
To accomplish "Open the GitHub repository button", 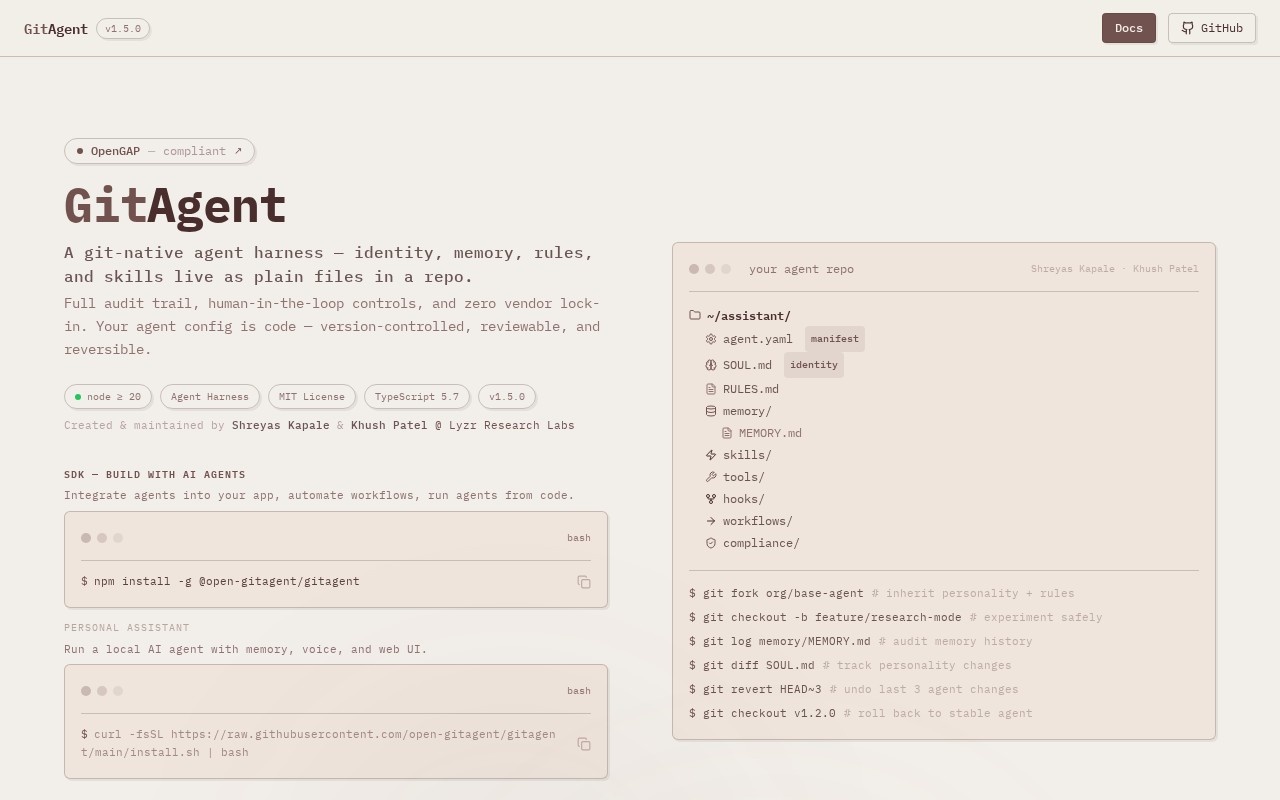I will [1212, 28].
